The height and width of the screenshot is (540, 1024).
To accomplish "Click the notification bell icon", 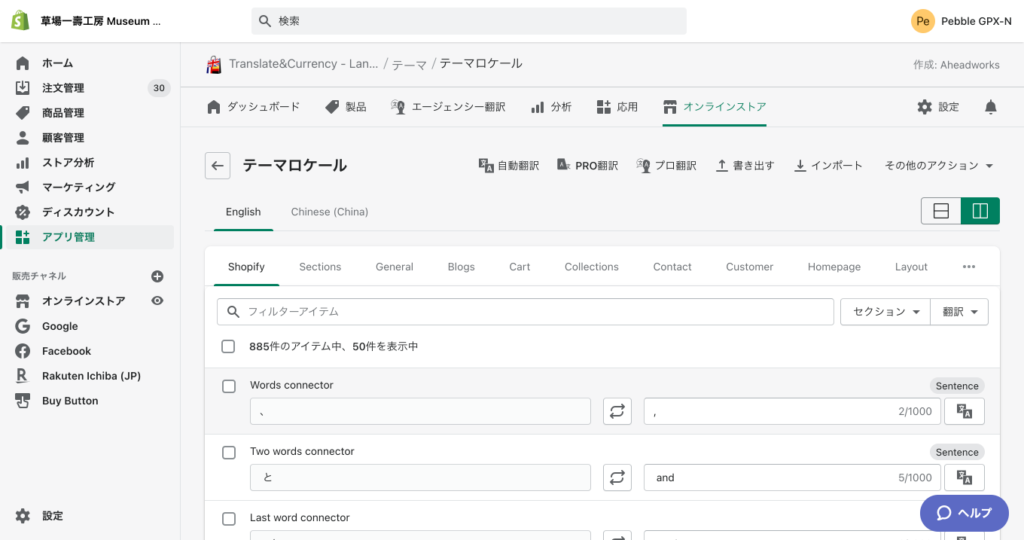I will (x=990, y=107).
